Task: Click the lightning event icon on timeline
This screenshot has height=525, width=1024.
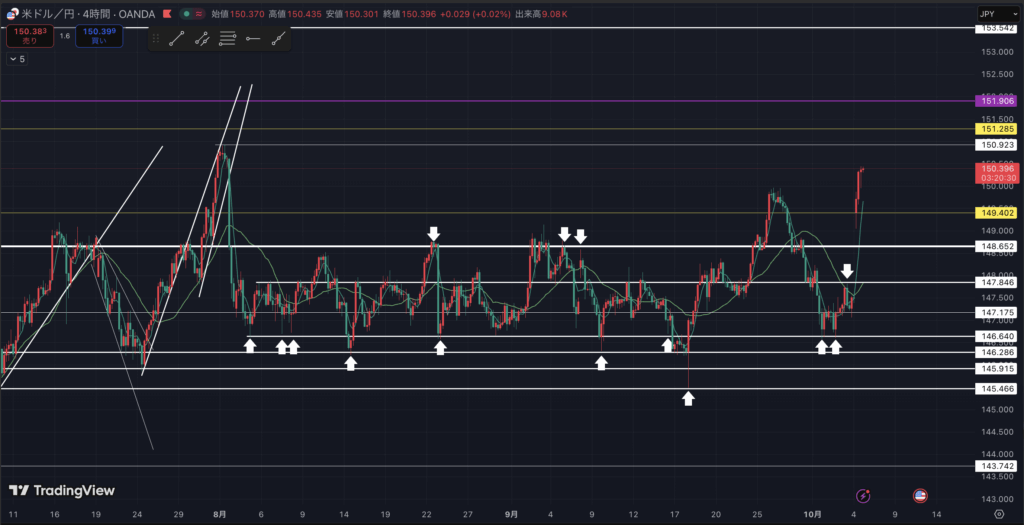Action: 863,496
